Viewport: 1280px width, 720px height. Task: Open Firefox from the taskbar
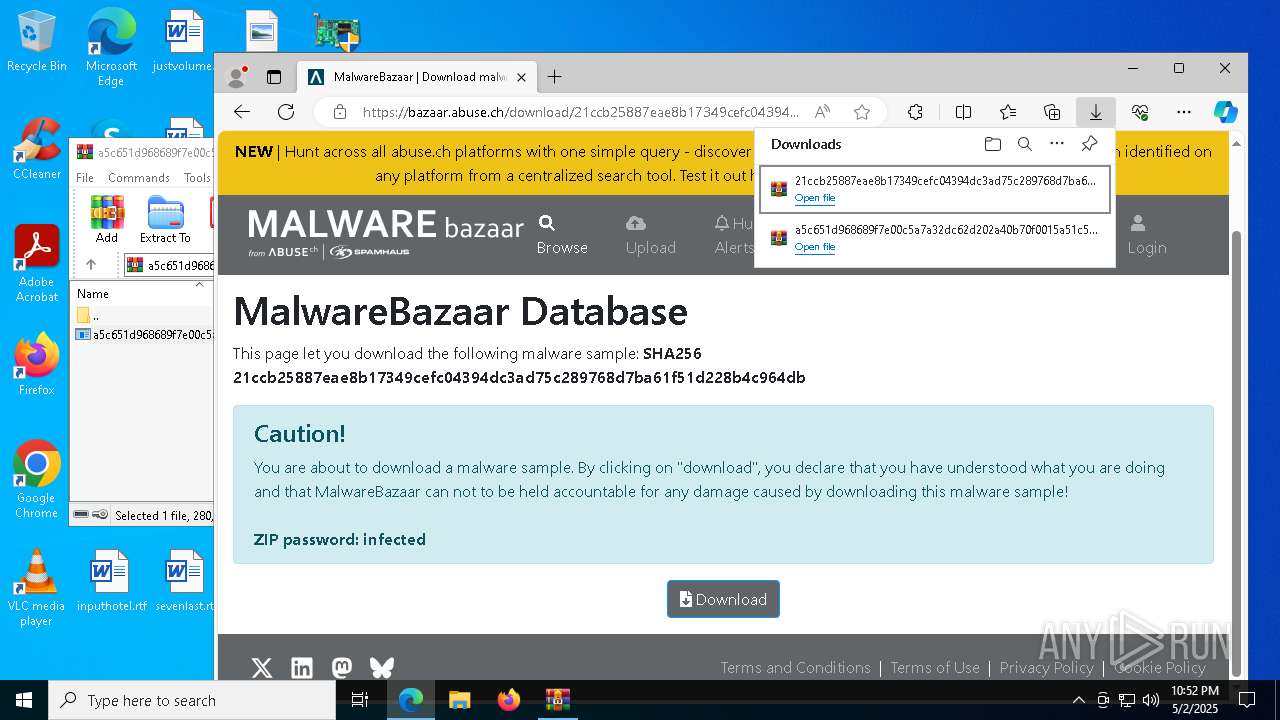coord(509,700)
